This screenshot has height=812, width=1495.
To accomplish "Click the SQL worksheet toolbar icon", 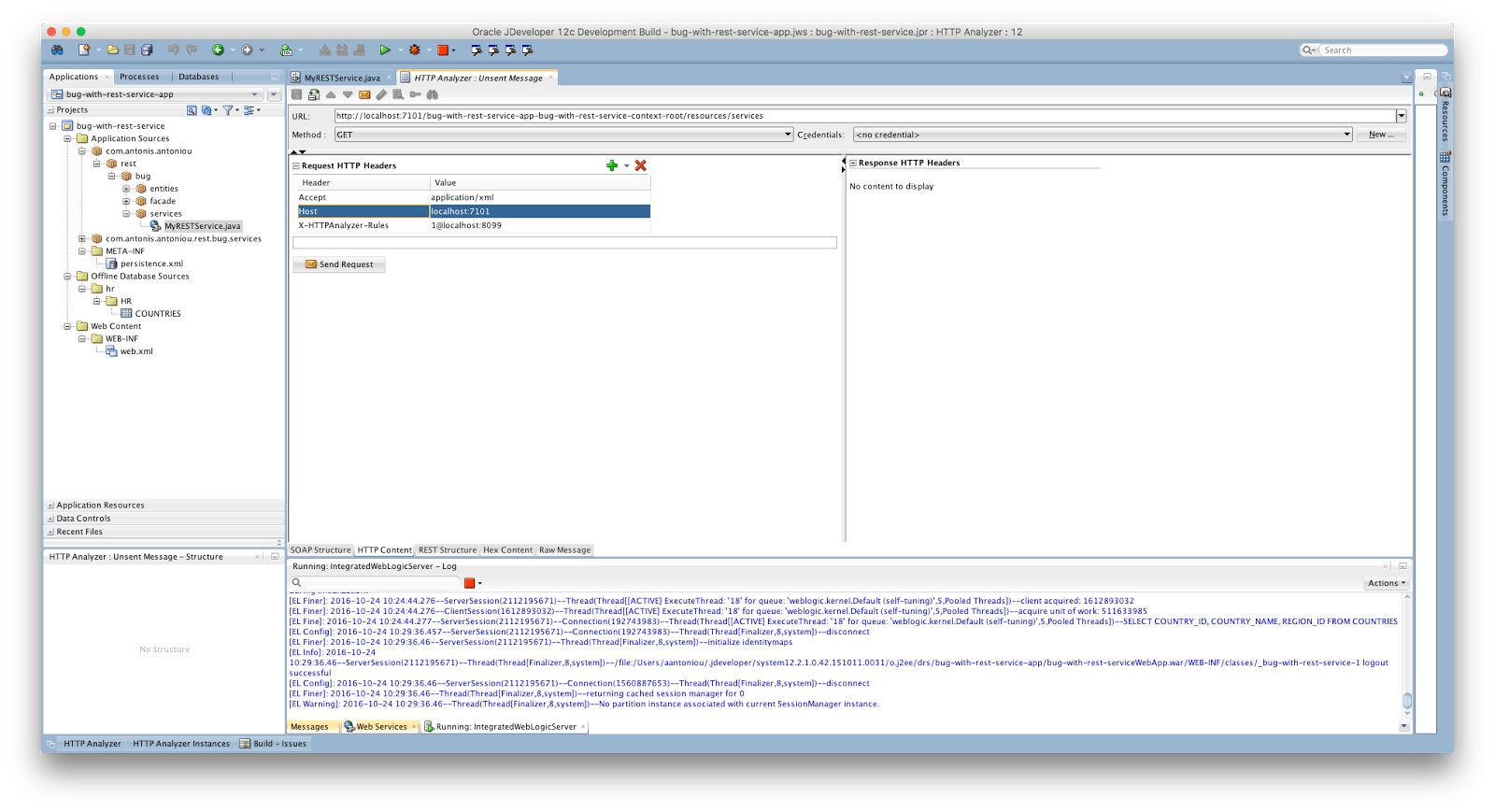I will coord(287,50).
